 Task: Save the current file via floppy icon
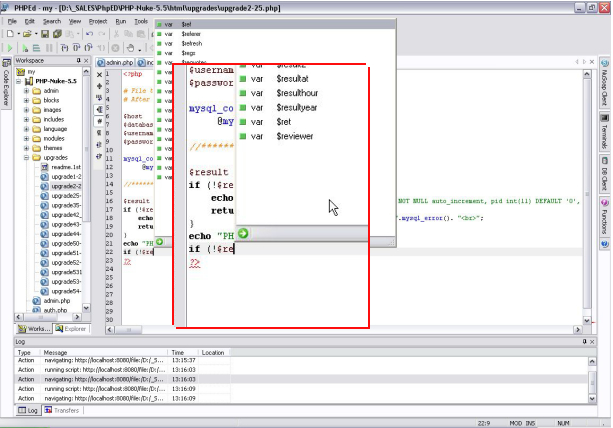[45, 34]
